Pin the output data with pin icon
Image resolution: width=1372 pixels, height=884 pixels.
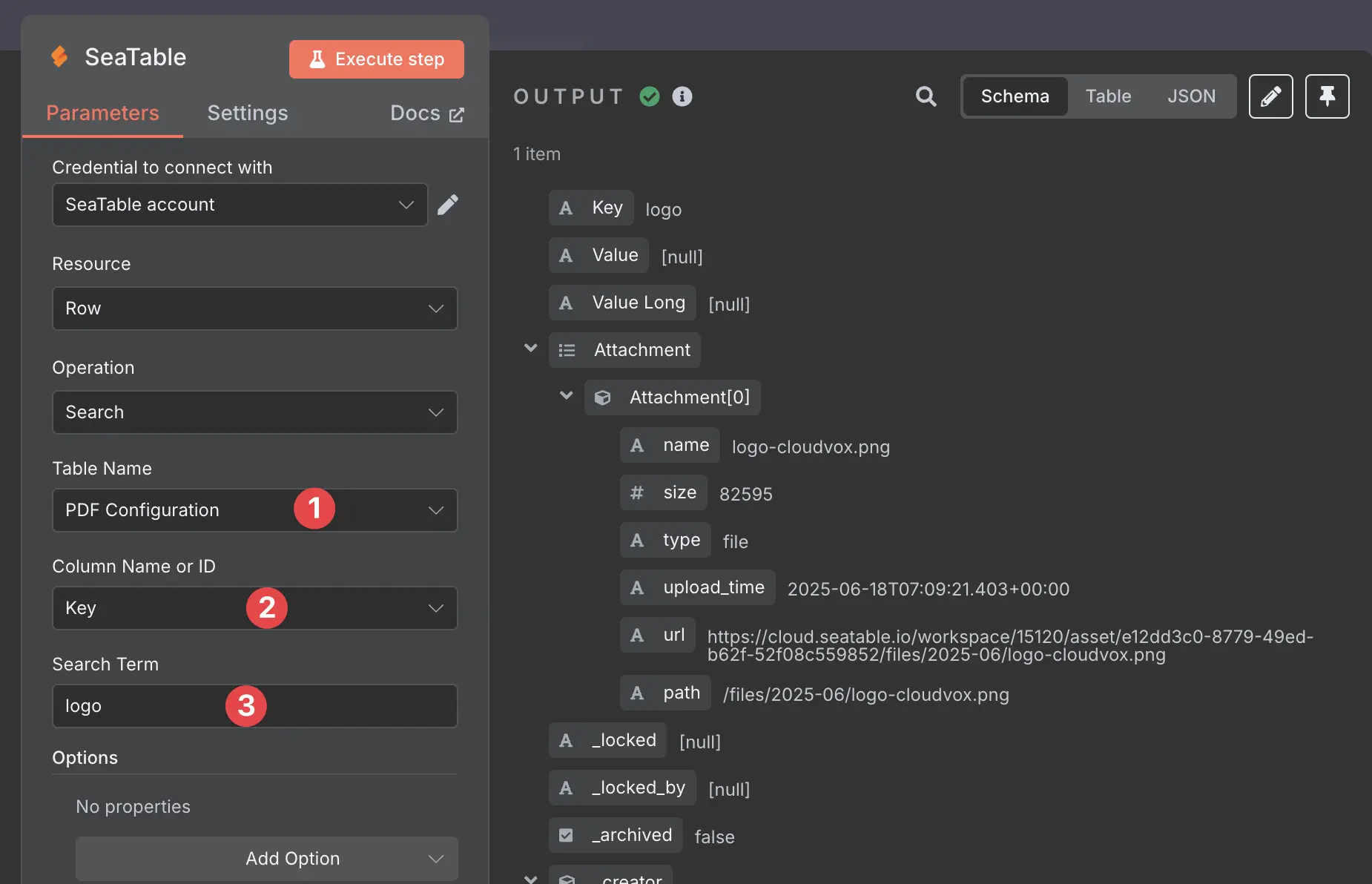pos(1328,96)
